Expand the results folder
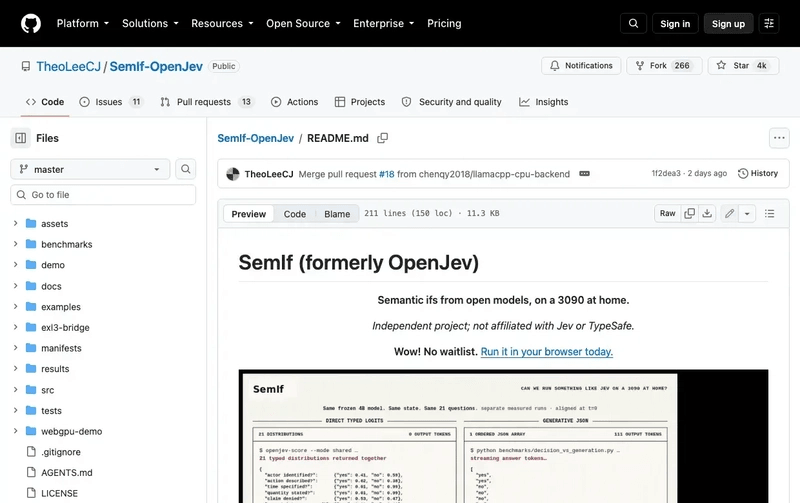 (15, 368)
